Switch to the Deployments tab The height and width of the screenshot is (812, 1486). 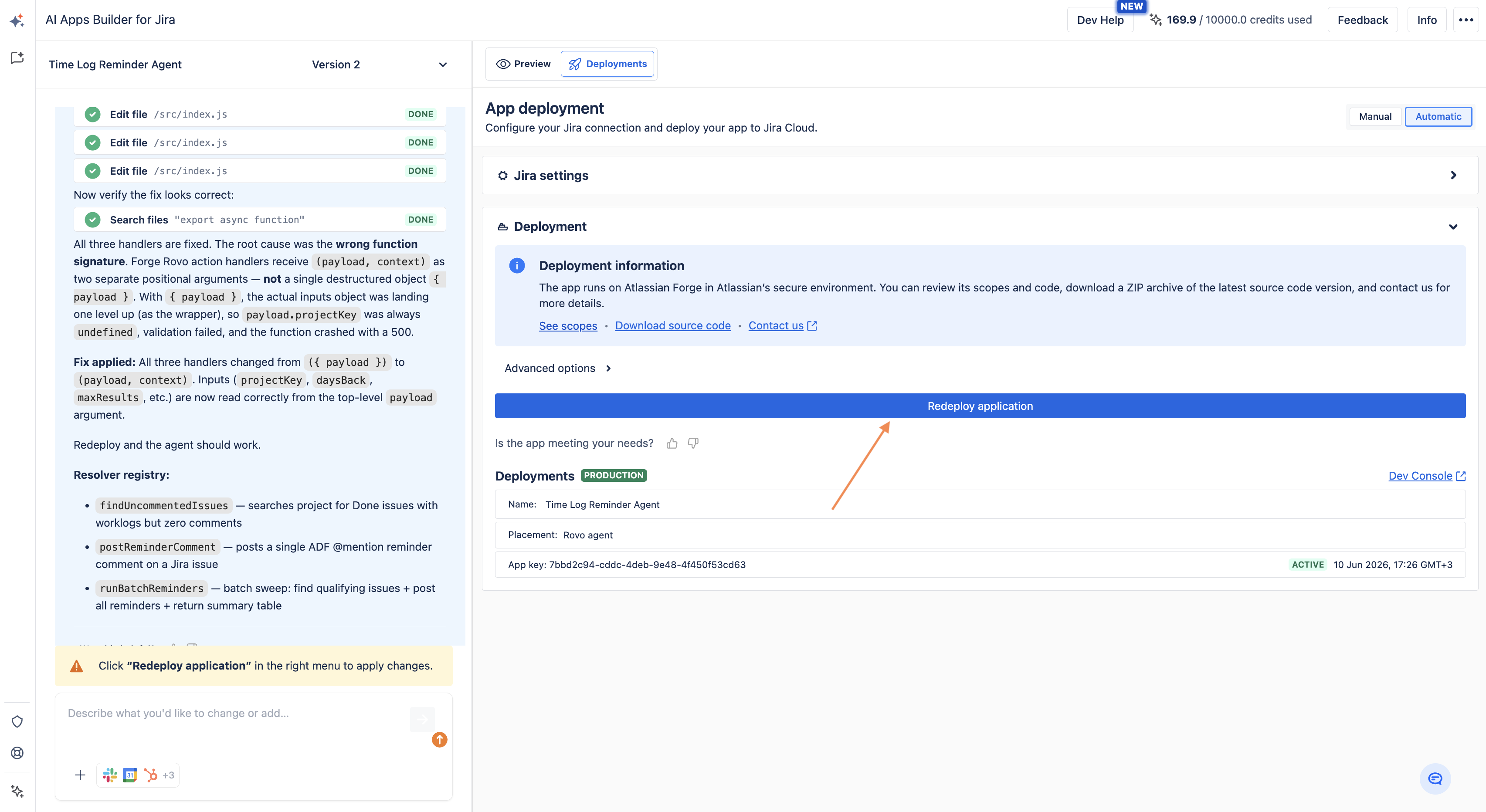pyautogui.click(x=607, y=64)
